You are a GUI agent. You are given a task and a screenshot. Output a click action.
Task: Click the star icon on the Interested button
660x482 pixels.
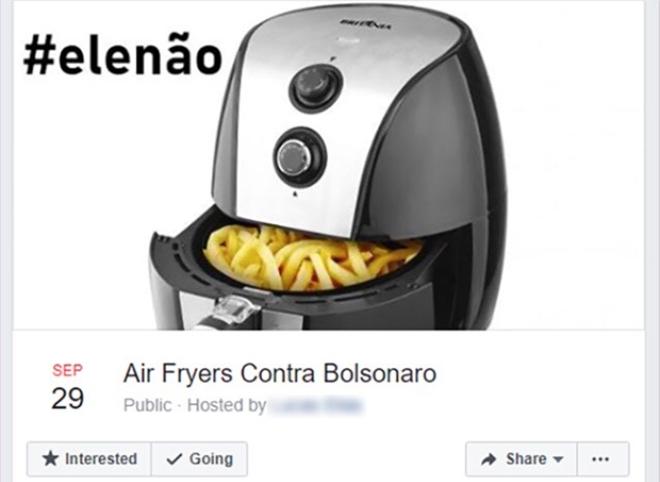(51, 458)
